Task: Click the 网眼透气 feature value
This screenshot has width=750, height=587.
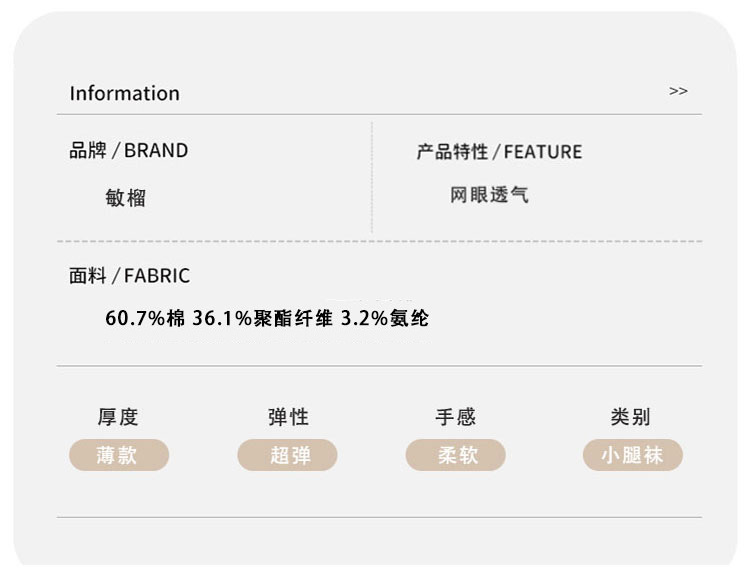Action: pos(489,195)
